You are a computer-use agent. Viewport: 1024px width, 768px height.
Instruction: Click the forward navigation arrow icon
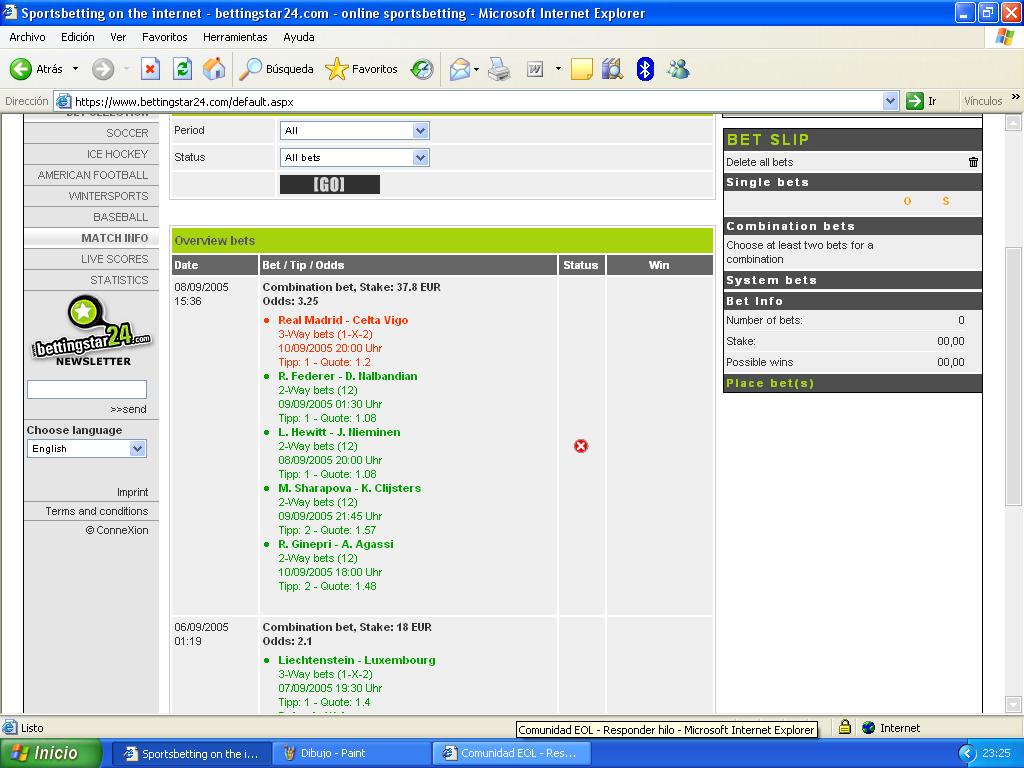(103, 69)
